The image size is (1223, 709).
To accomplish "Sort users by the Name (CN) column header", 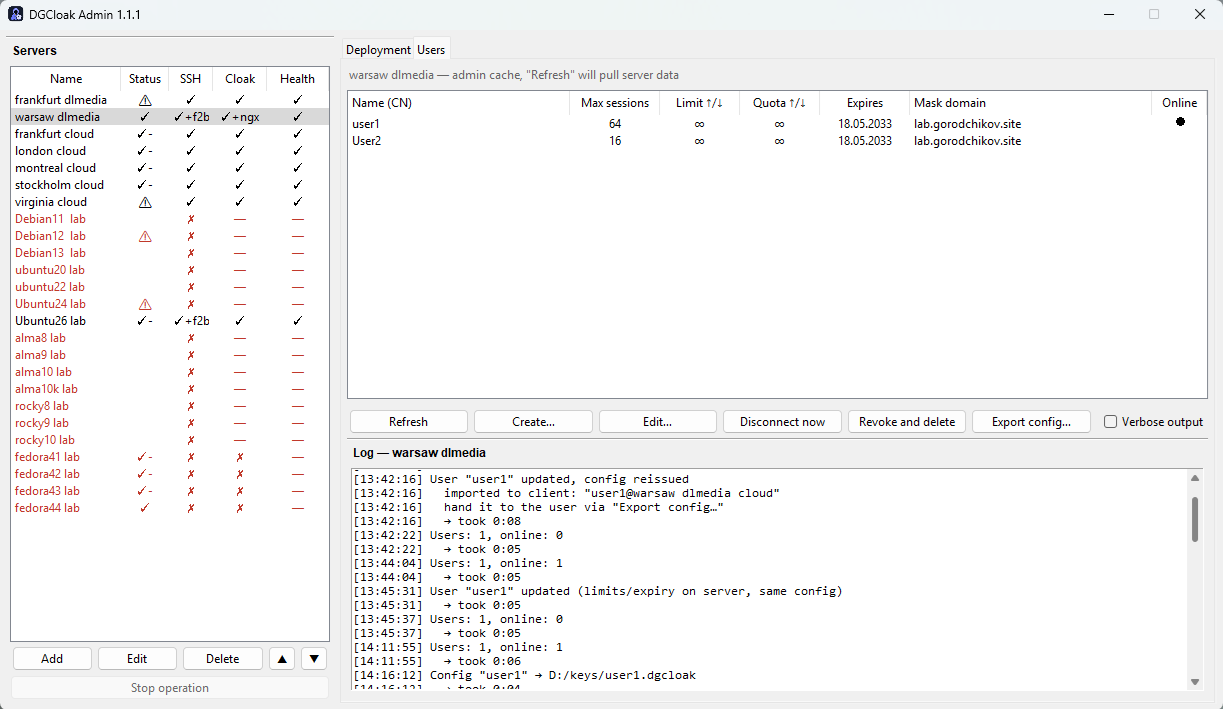I will pos(459,103).
